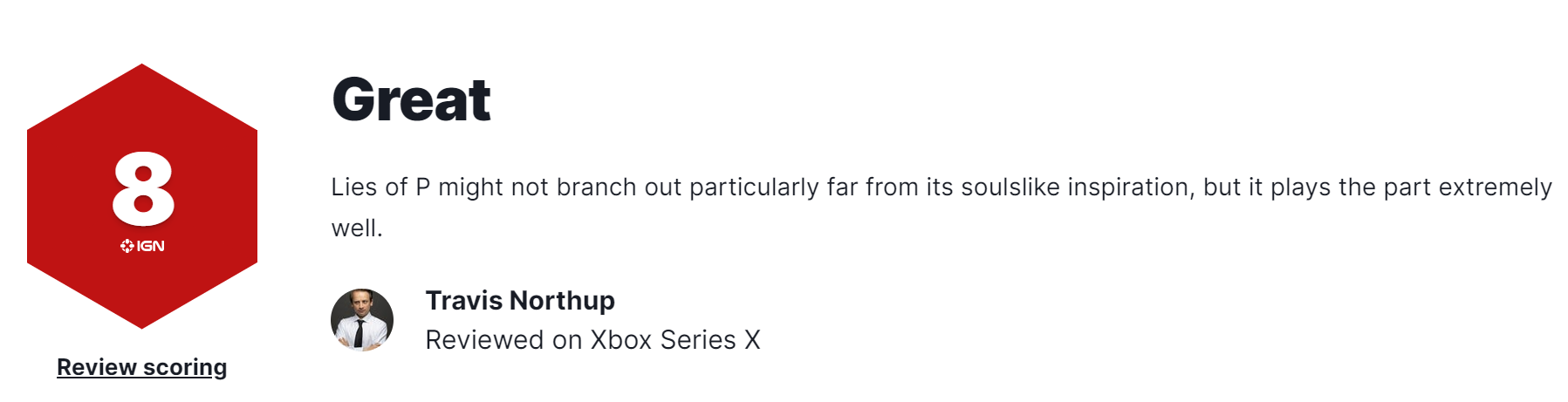This screenshot has height=402, width=1568.
Task: Click the score number 8
Action: 143,188
